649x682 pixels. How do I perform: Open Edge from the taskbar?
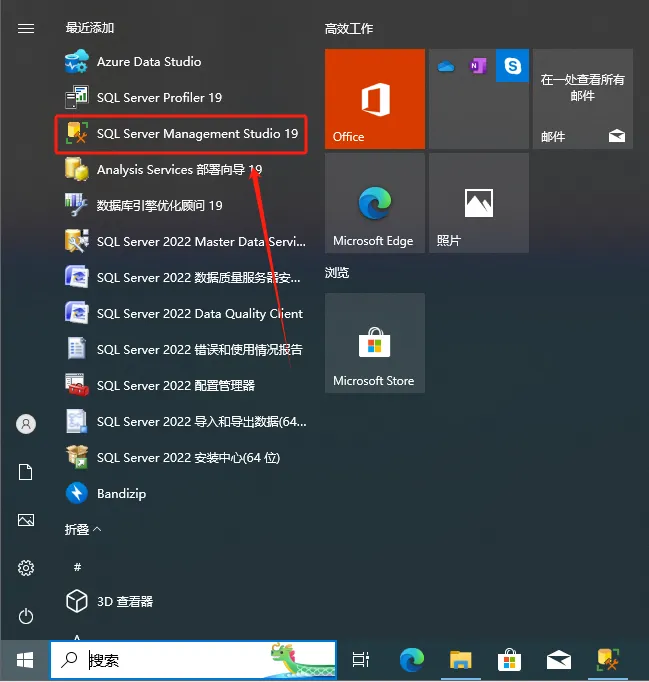pos(411,660)
